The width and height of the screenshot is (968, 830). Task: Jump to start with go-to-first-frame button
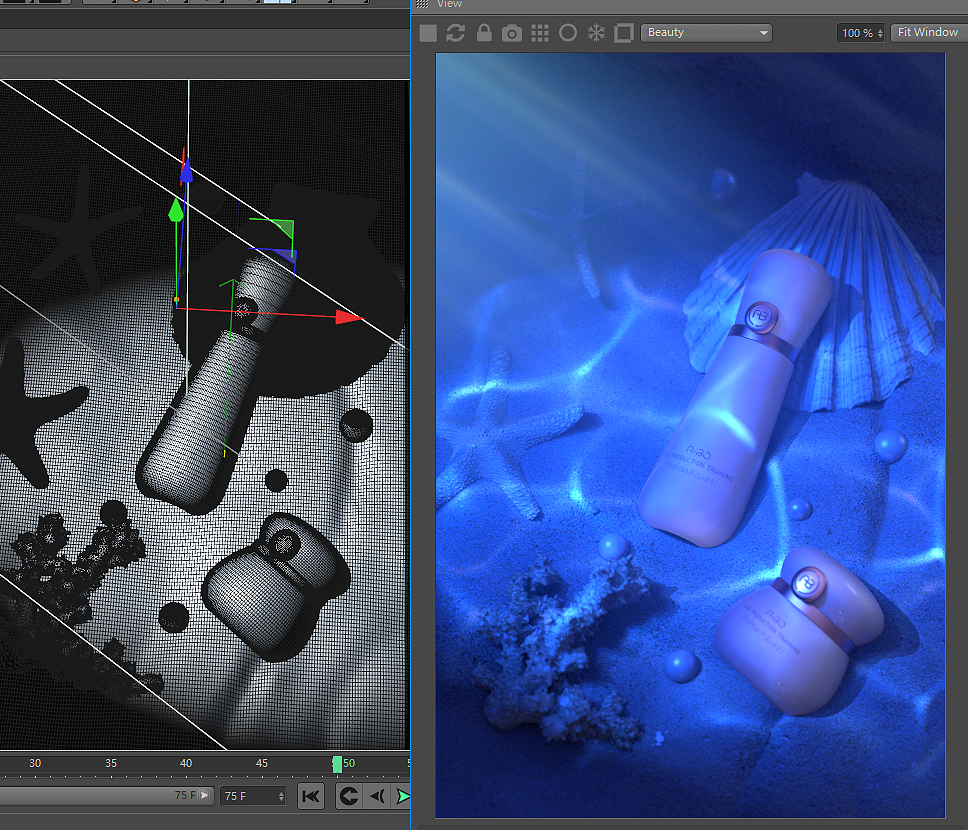311,796
